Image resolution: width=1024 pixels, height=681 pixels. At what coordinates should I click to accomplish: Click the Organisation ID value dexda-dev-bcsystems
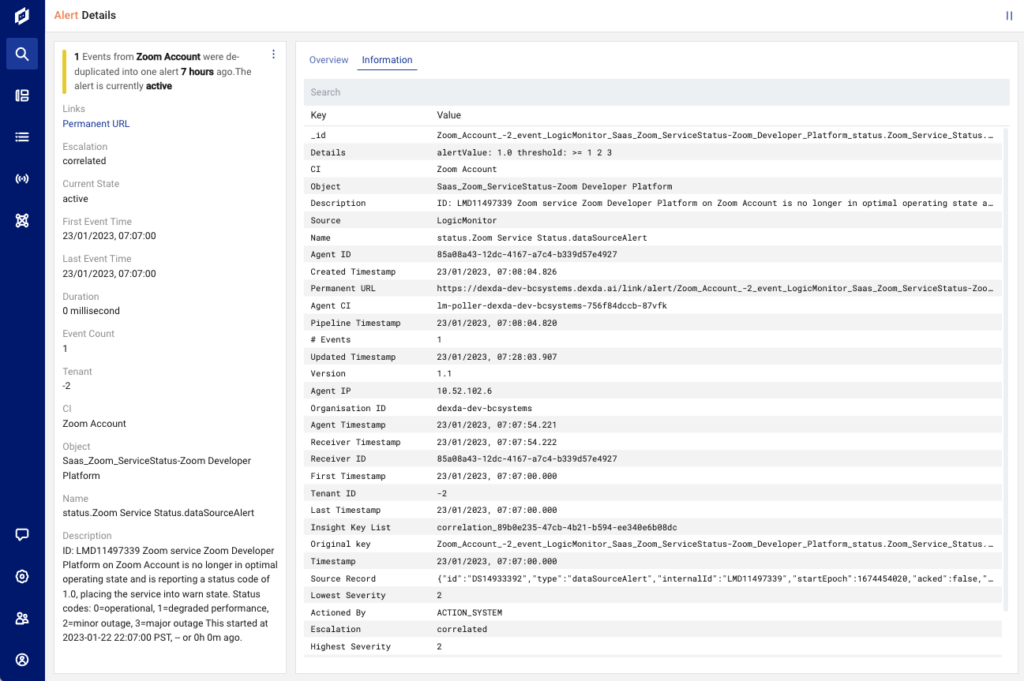pyautogui.click(x=485, y=408)
